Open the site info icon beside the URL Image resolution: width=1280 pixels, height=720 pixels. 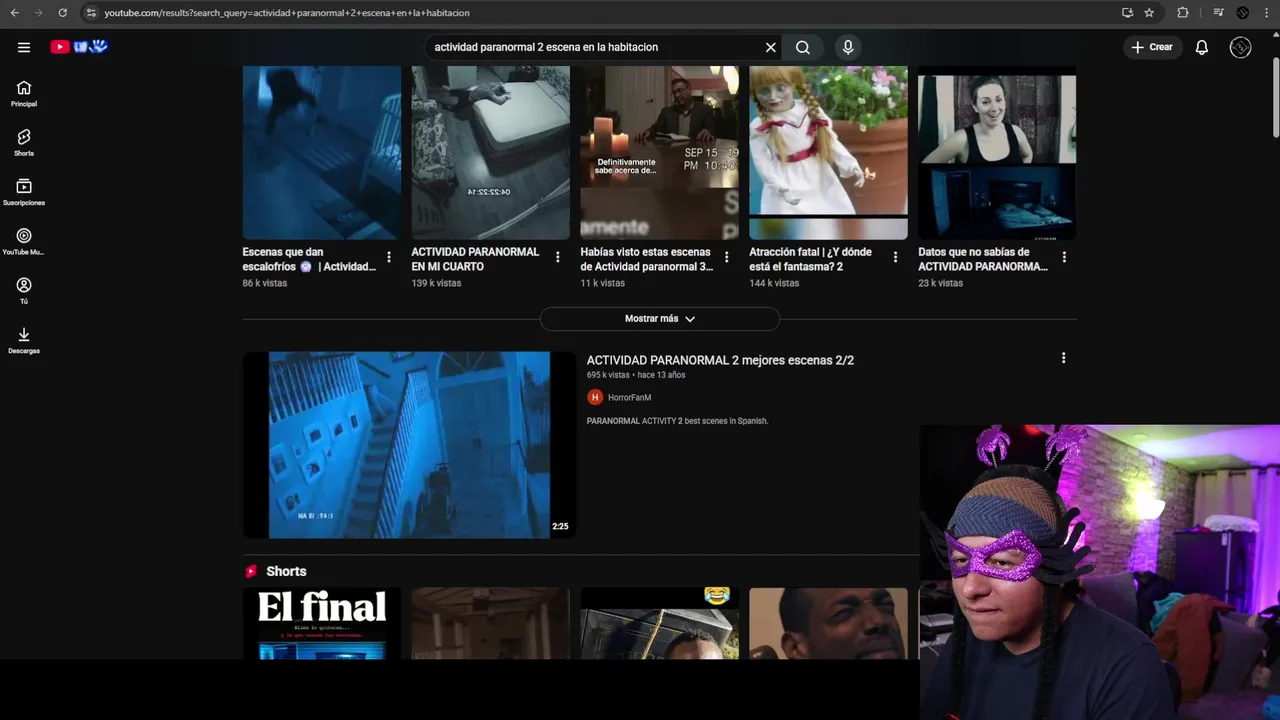91,12
